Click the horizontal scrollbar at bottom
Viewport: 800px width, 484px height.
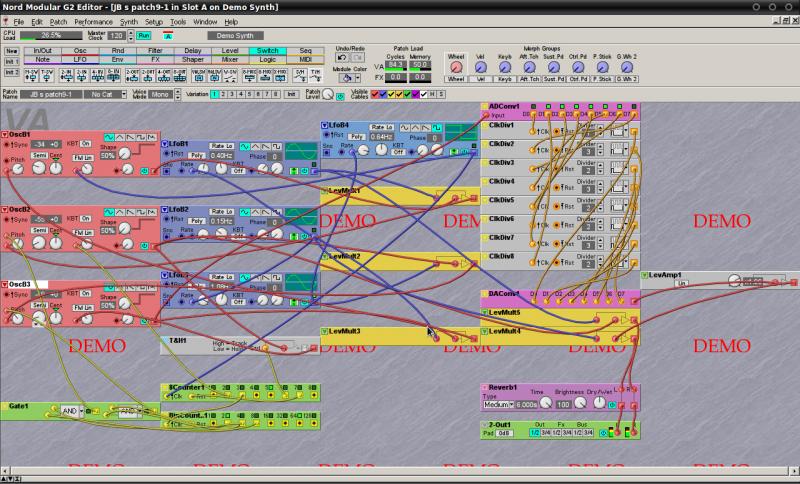tap(398, 471)
